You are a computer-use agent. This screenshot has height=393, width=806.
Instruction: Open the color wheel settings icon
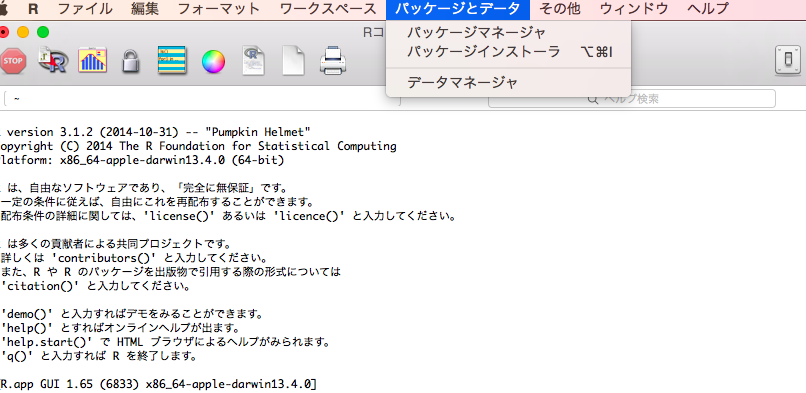[213, 62]
